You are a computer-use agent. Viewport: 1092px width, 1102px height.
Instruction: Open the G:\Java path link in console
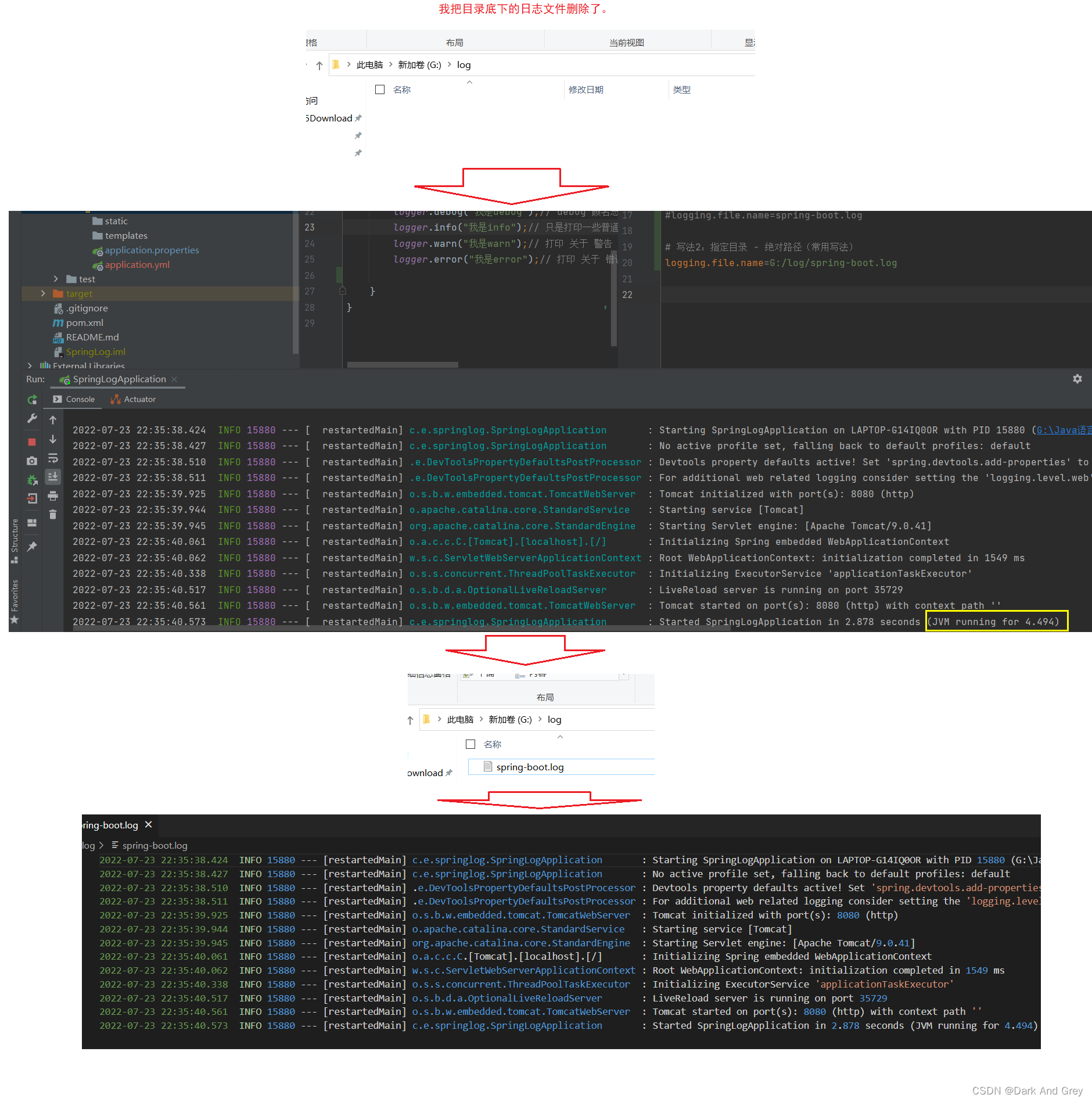(1064, 430)
